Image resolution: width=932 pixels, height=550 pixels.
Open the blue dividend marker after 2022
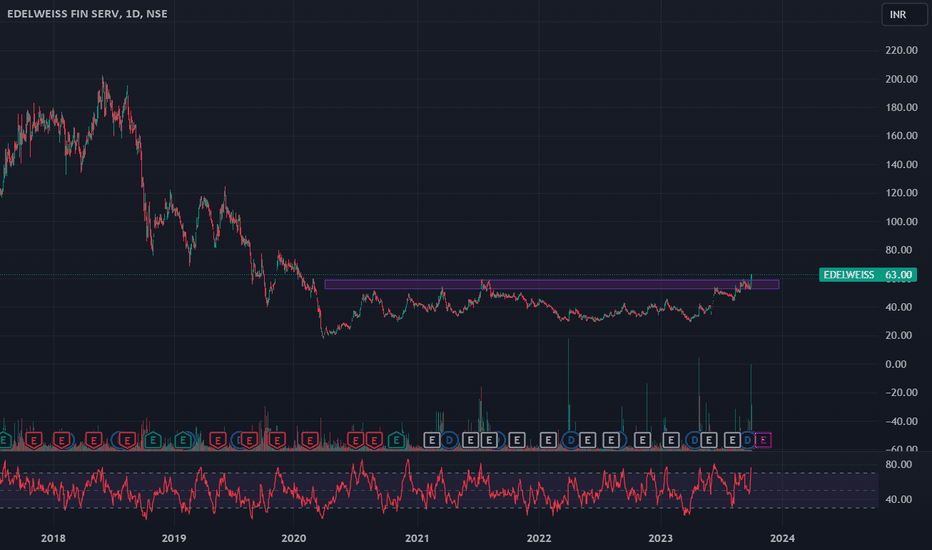[571, 440]
